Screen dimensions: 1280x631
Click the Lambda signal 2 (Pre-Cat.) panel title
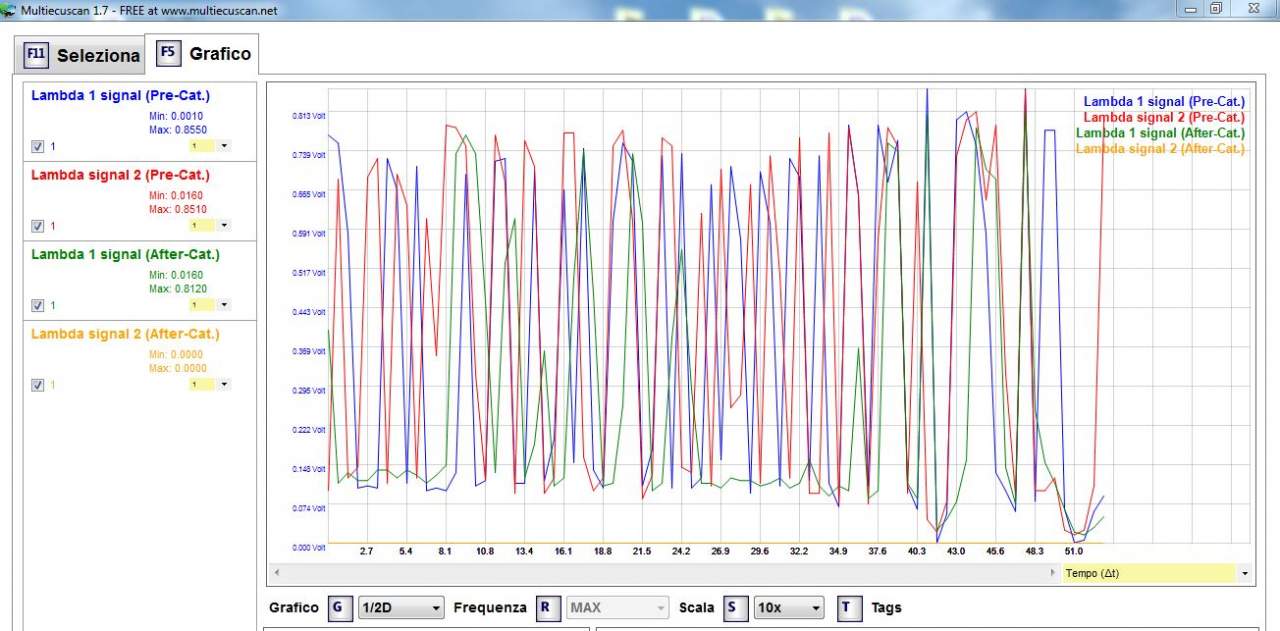(121, 175)
